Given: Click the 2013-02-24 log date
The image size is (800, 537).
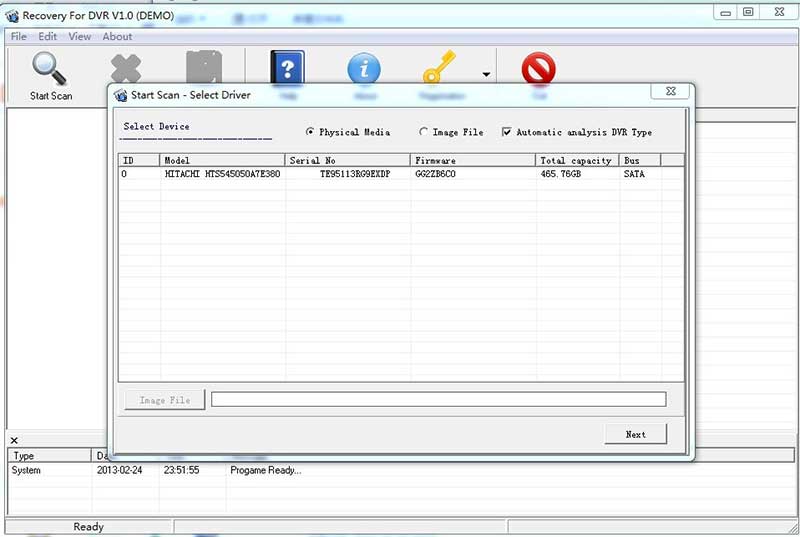Looking at the screenshot, I should [119, 470].
